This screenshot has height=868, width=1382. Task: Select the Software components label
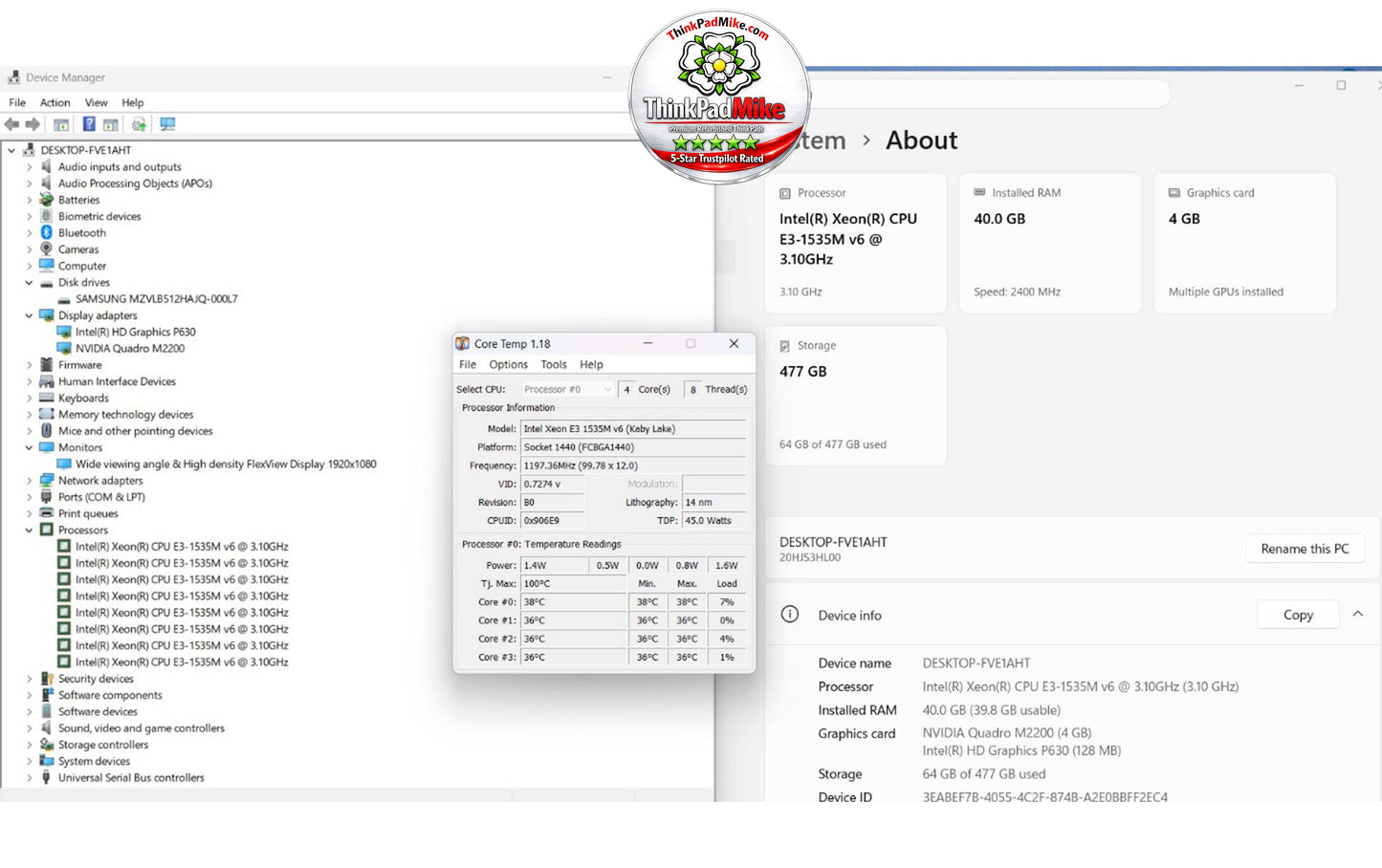(110, 695)
